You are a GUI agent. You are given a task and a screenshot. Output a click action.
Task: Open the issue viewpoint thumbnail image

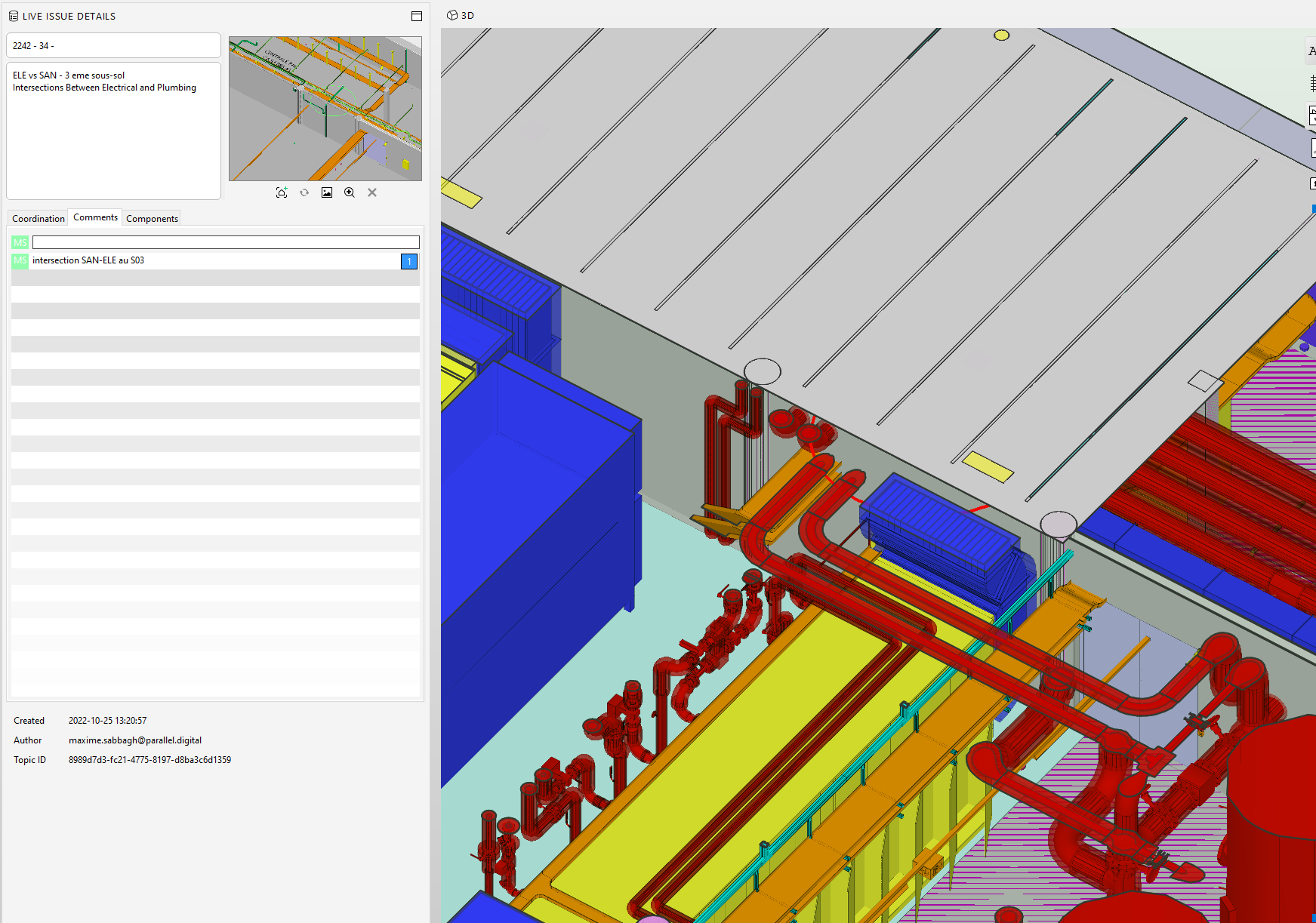tap(325, 109)
